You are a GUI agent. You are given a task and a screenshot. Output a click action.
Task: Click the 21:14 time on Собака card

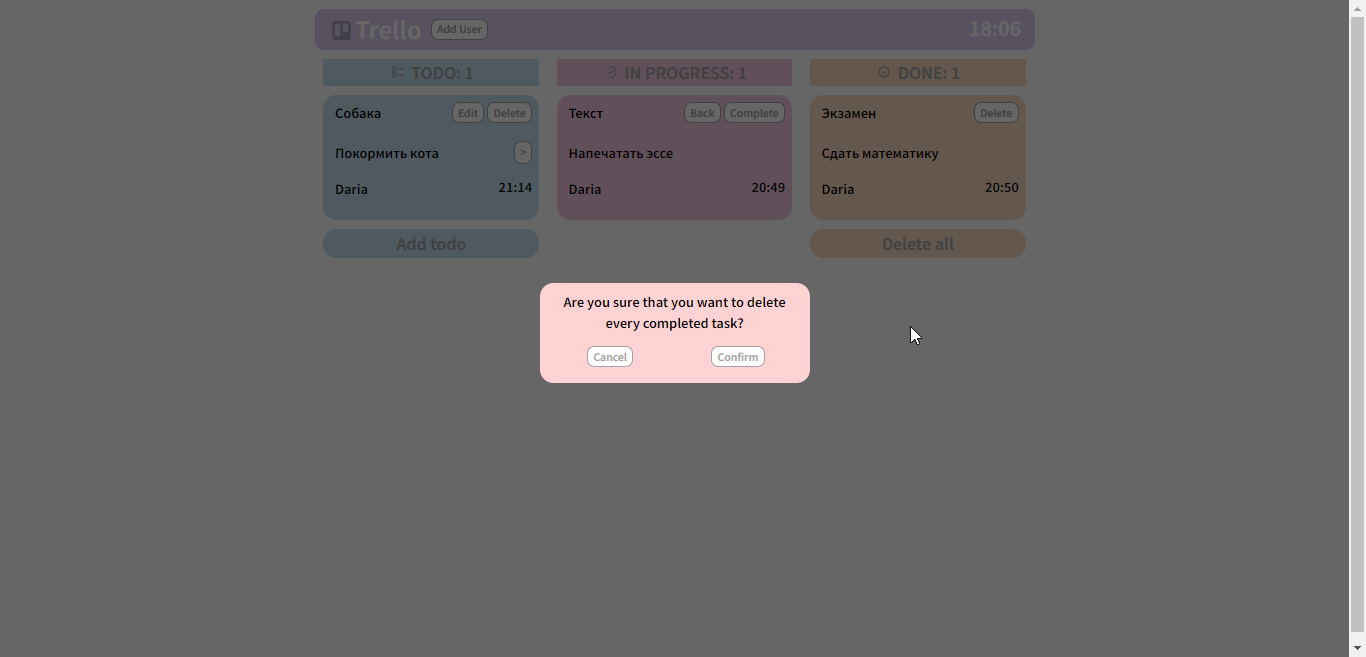[515, 187]
